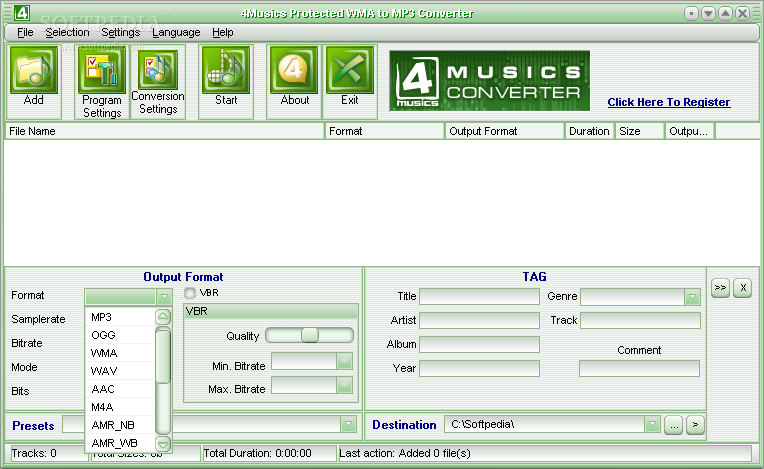Open the Max. Bitrate dropdown
764x469 pixels.
(x=344, y=385)
